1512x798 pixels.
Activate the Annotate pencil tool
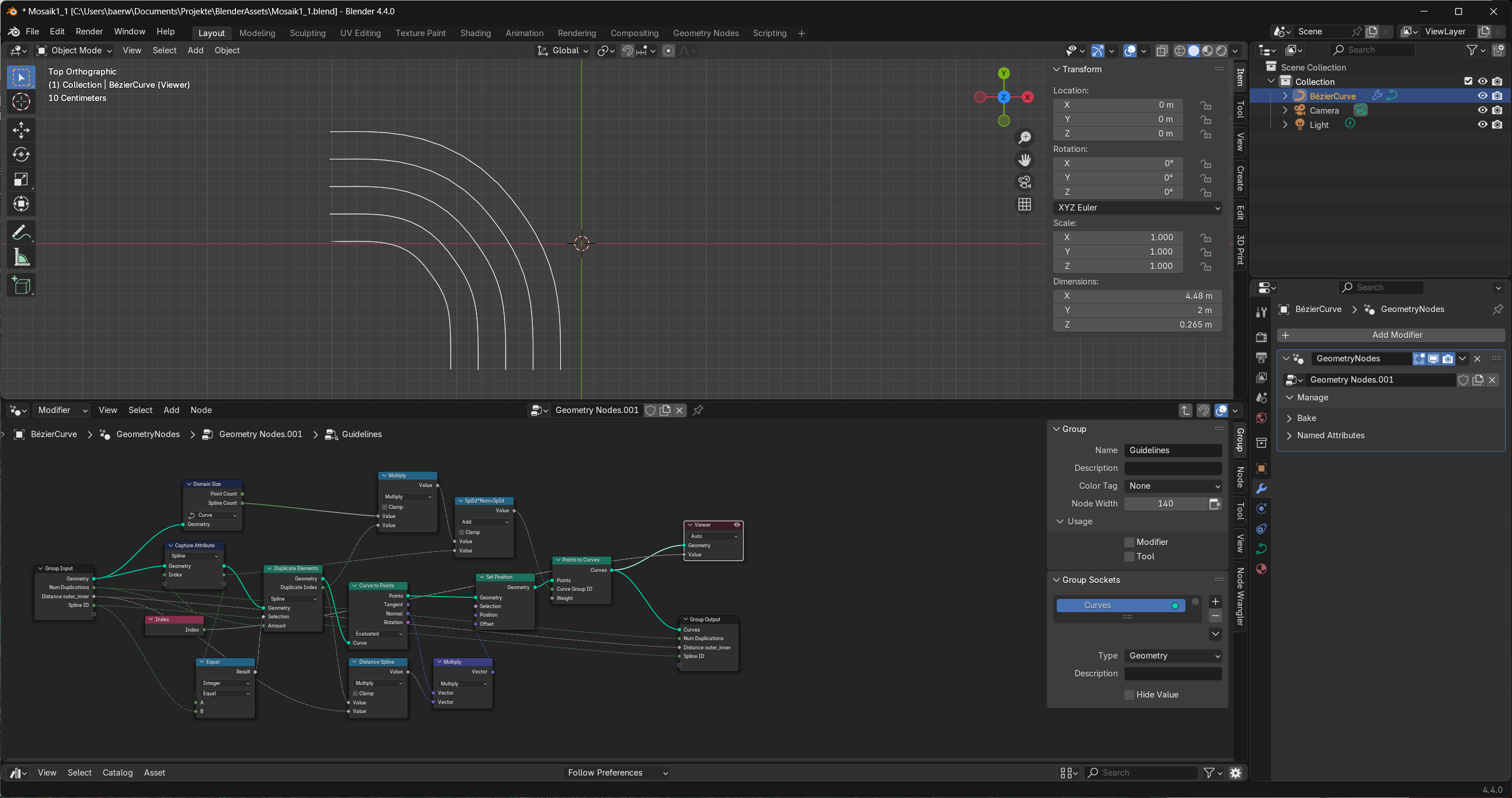(x=21, y=232)
